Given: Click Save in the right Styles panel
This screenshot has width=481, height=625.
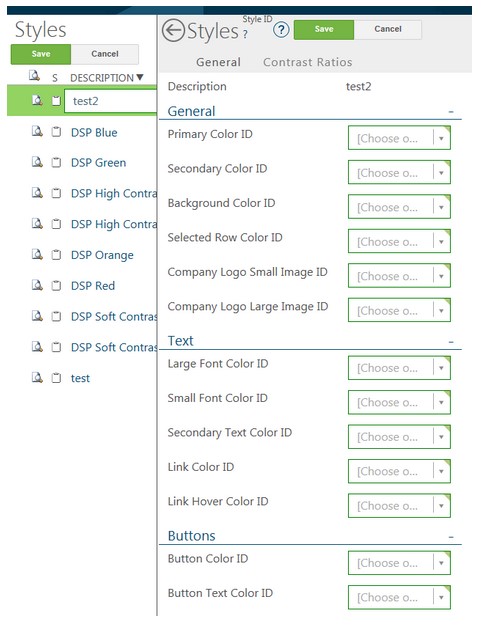Looking at the screenshot, I should click(x=324, y=29).
